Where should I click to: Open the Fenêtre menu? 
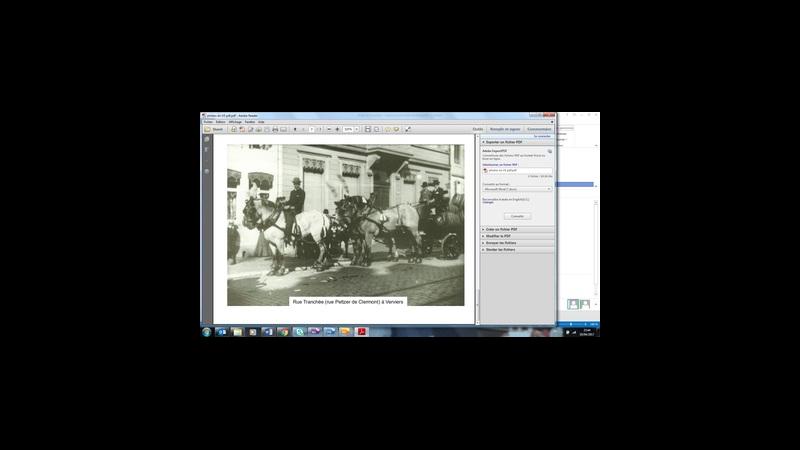(x=249, y=122)
